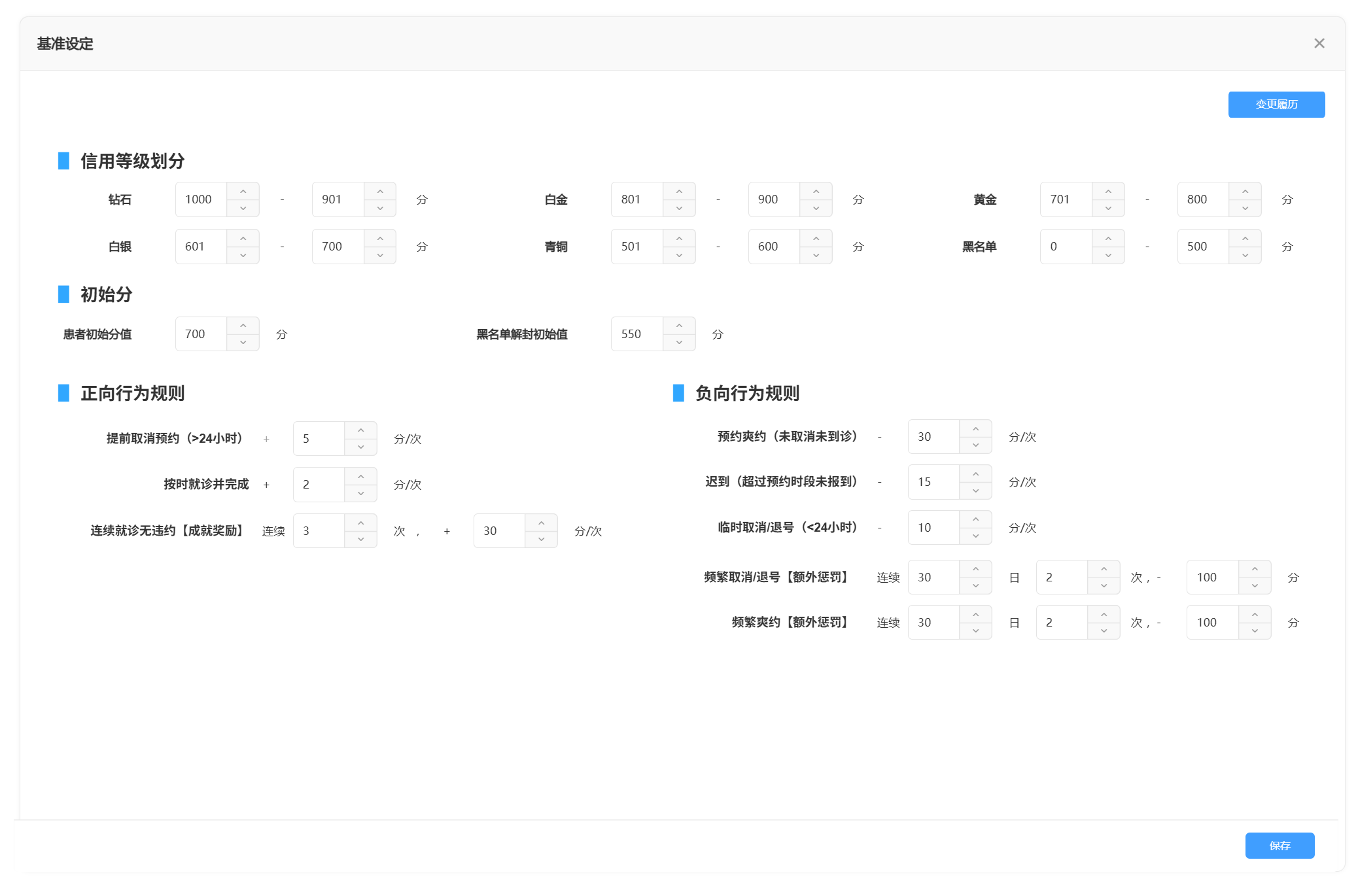The height and width of the screenshot is (896, 1358).
Task: Open 变更履历 change history
Action: tap(1276, 105)
